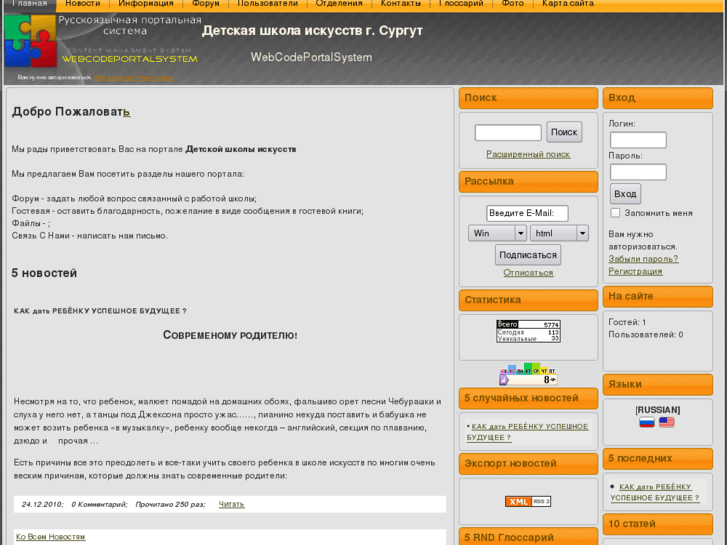727x545 pixels.
Task: Open the Глоссарий menu item
Action: point(461,4)
